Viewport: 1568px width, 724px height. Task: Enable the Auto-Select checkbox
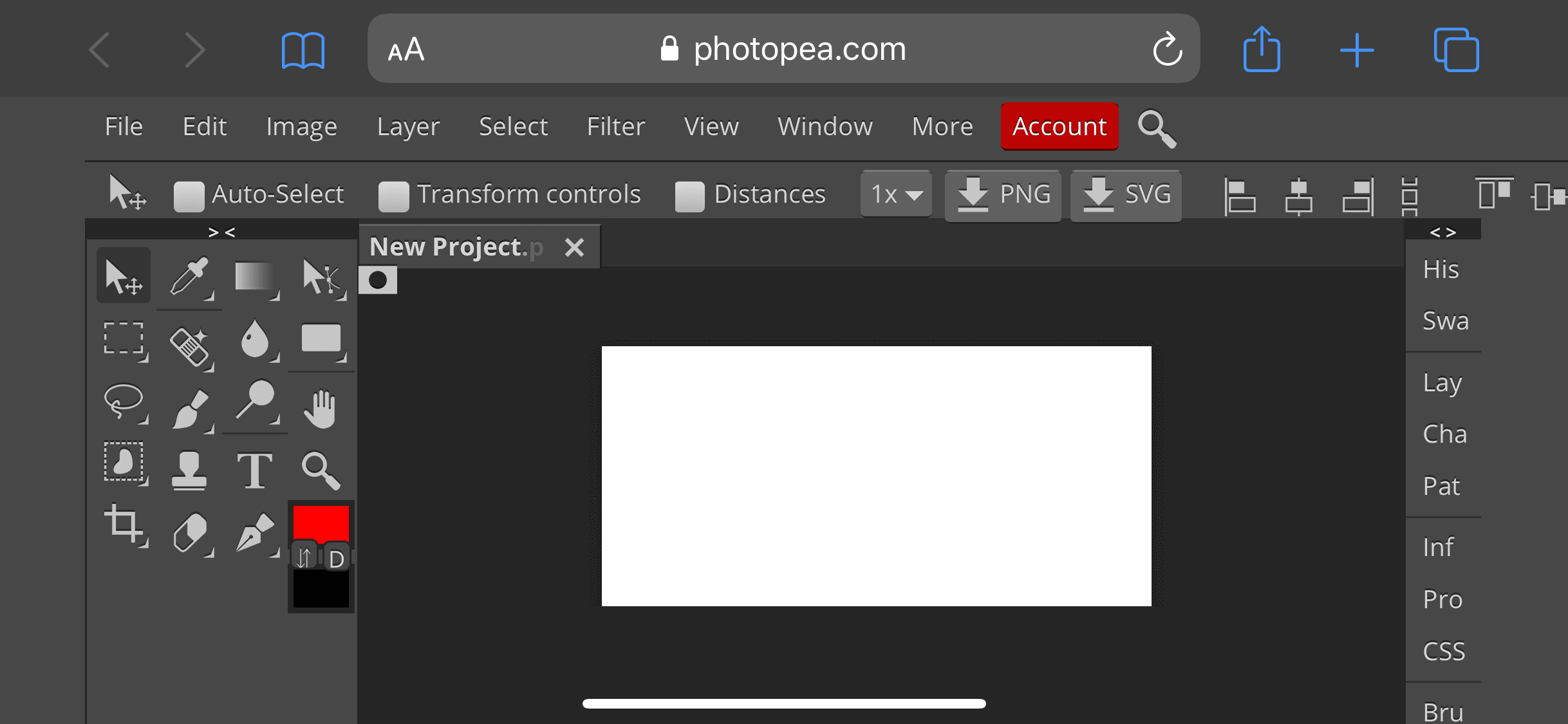[x=189, y=196]
